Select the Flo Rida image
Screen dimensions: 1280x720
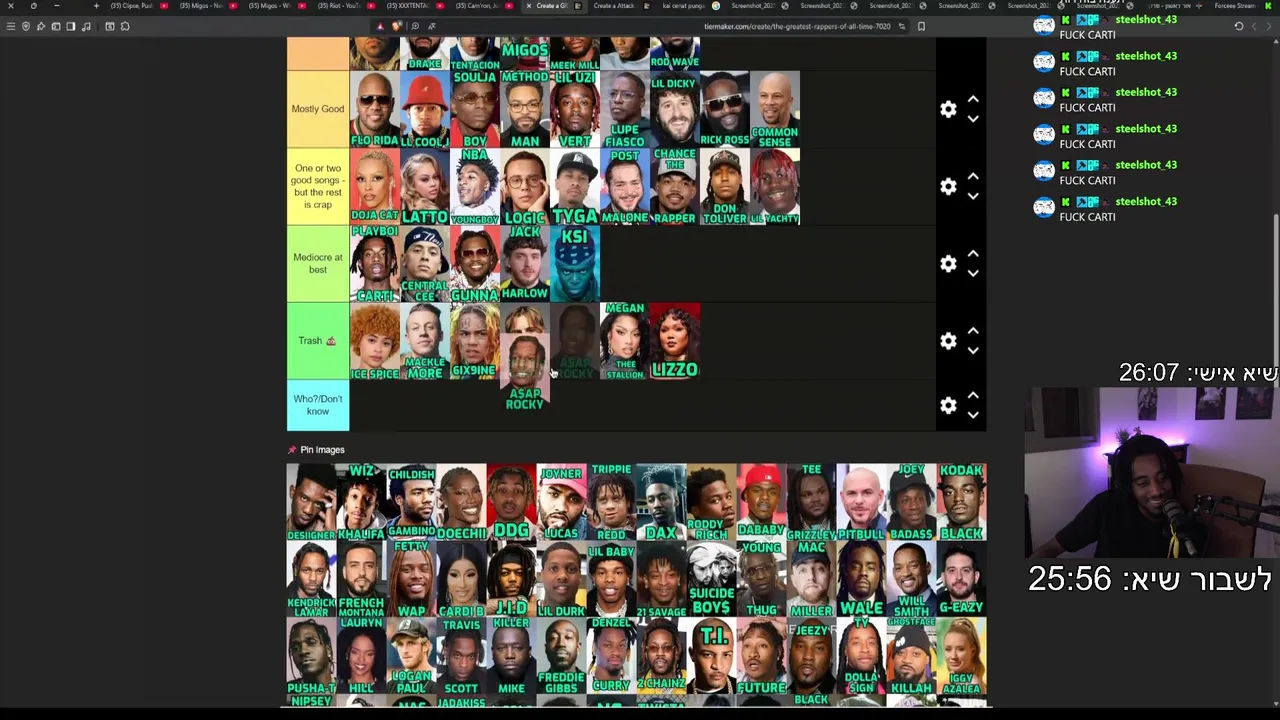(x=375, y=109)
